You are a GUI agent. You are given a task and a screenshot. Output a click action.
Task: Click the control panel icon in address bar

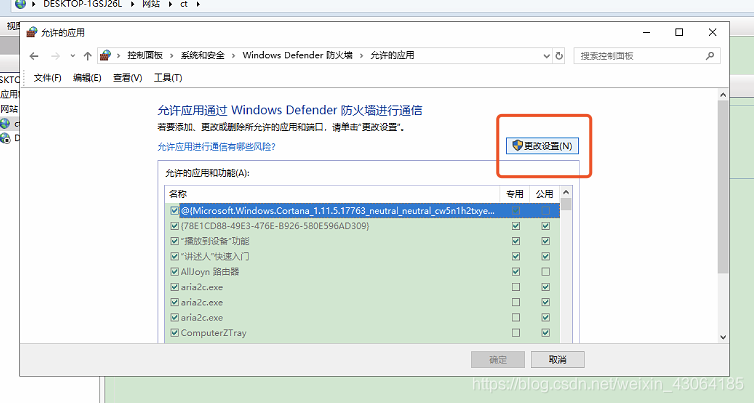coord(105,56)
